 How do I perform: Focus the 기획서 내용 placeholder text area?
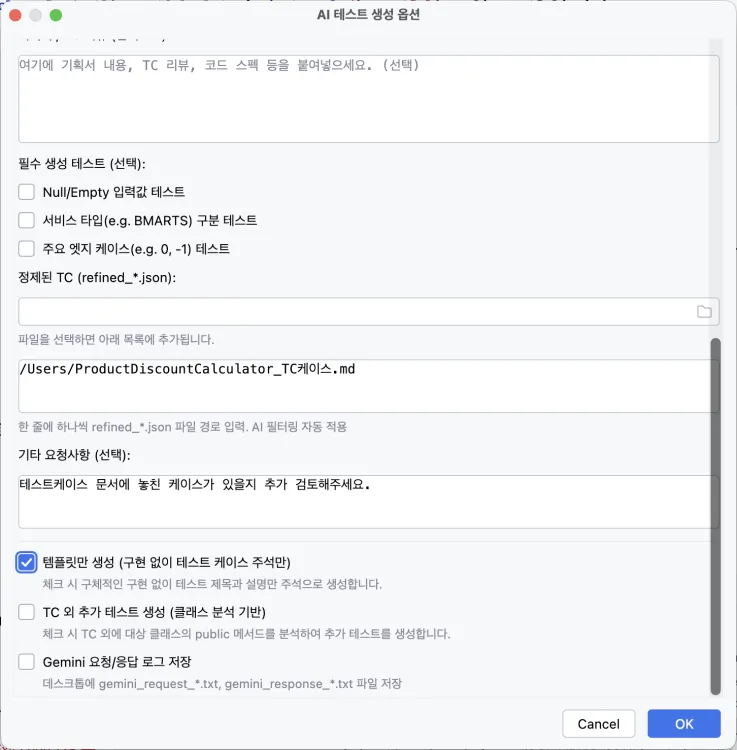[368, 99]
